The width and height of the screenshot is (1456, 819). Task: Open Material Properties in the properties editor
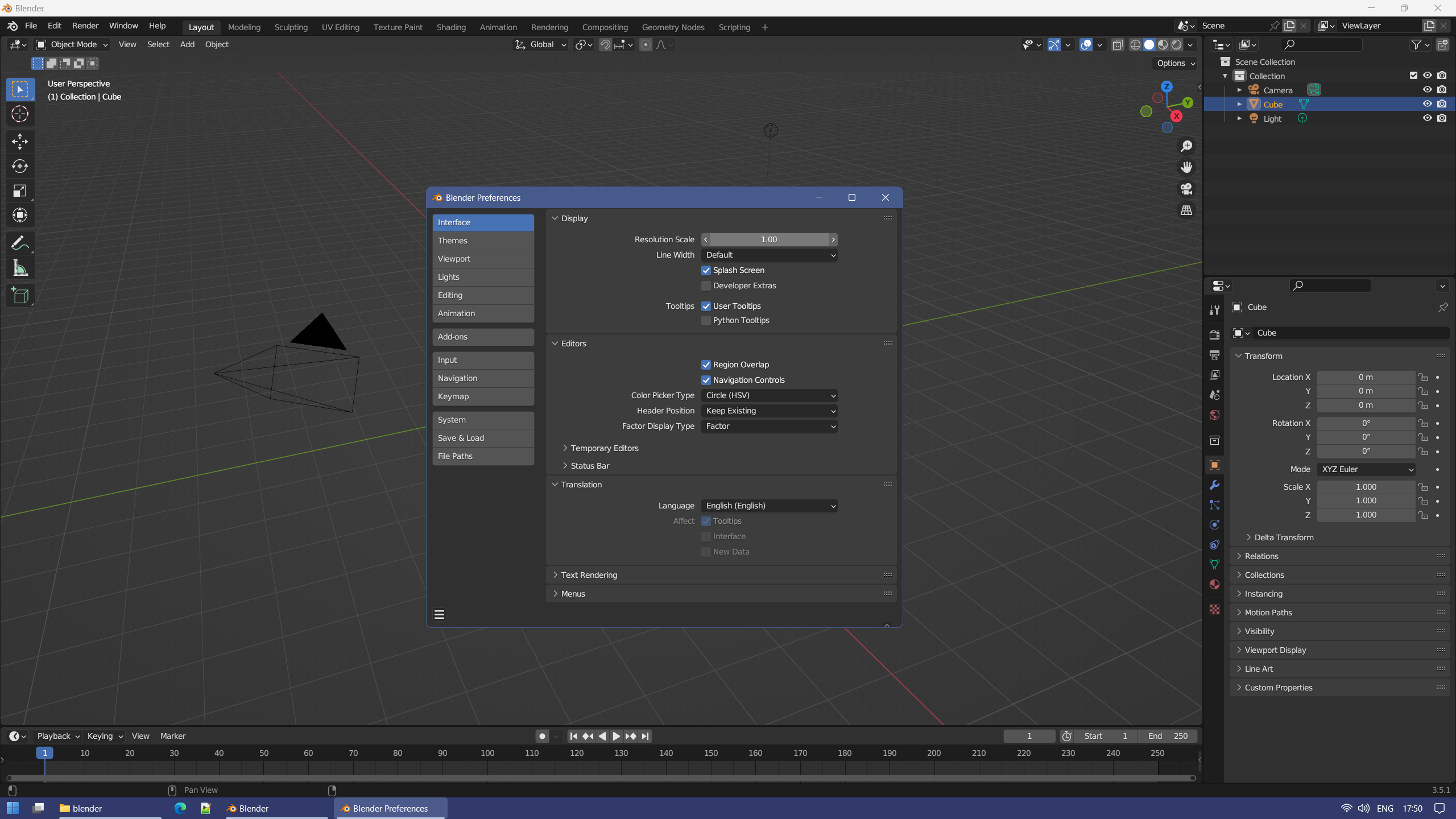tap(1214, 584)
